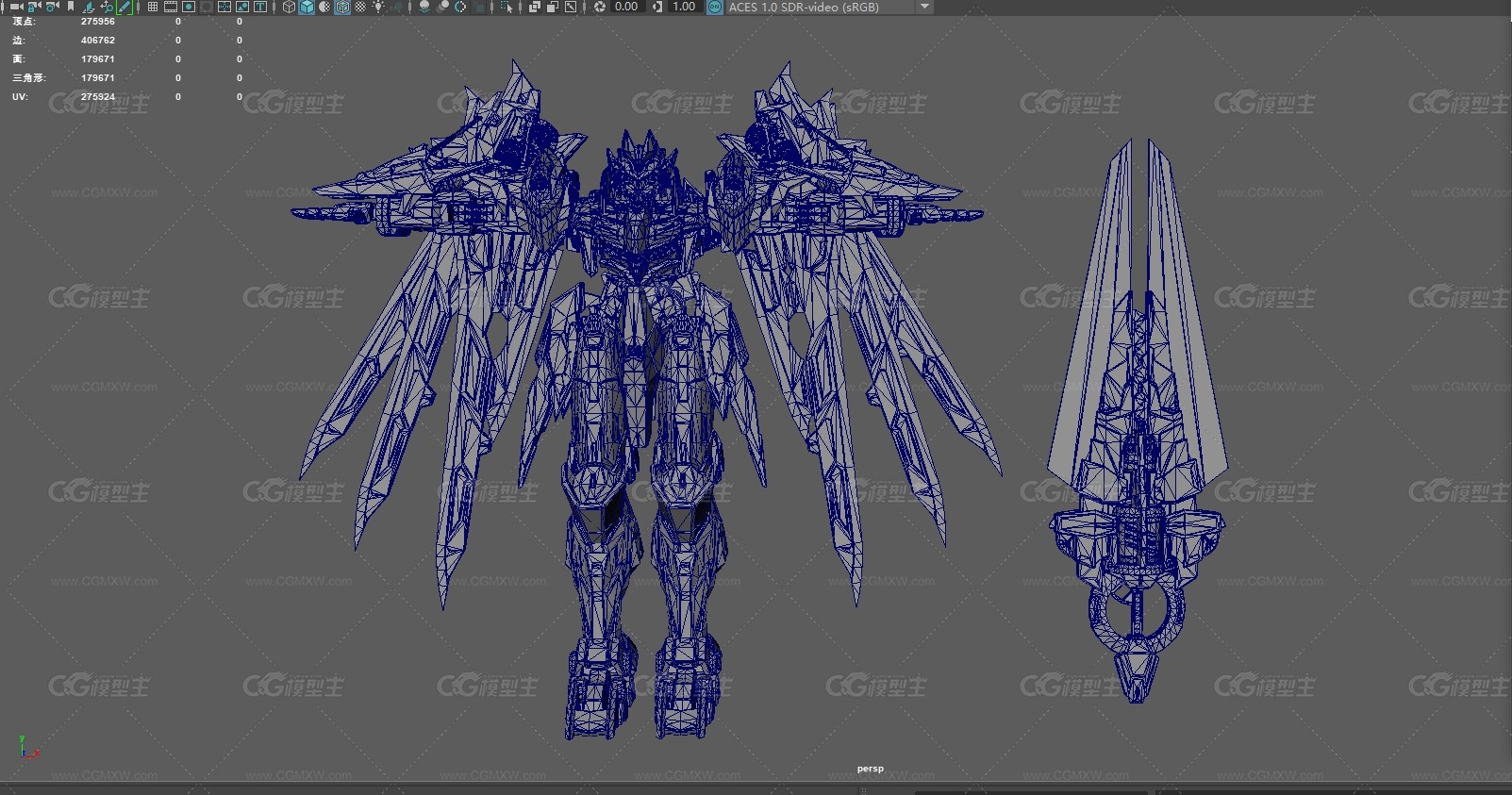The image size is (1512, 795).
Task: Click the Gamma value field 1.00
Action: coord(684,7)
